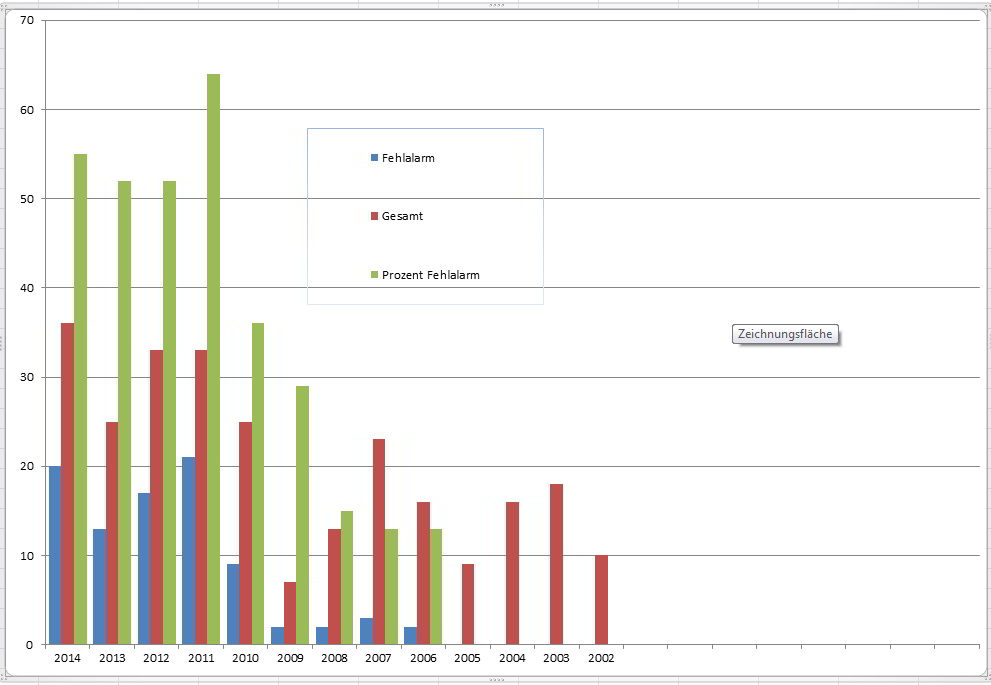The height and width of the screenshot is (685, 991).
Task: Select the blue Fehlalarm bar for 2013
Action: click(x=99, y=586)
